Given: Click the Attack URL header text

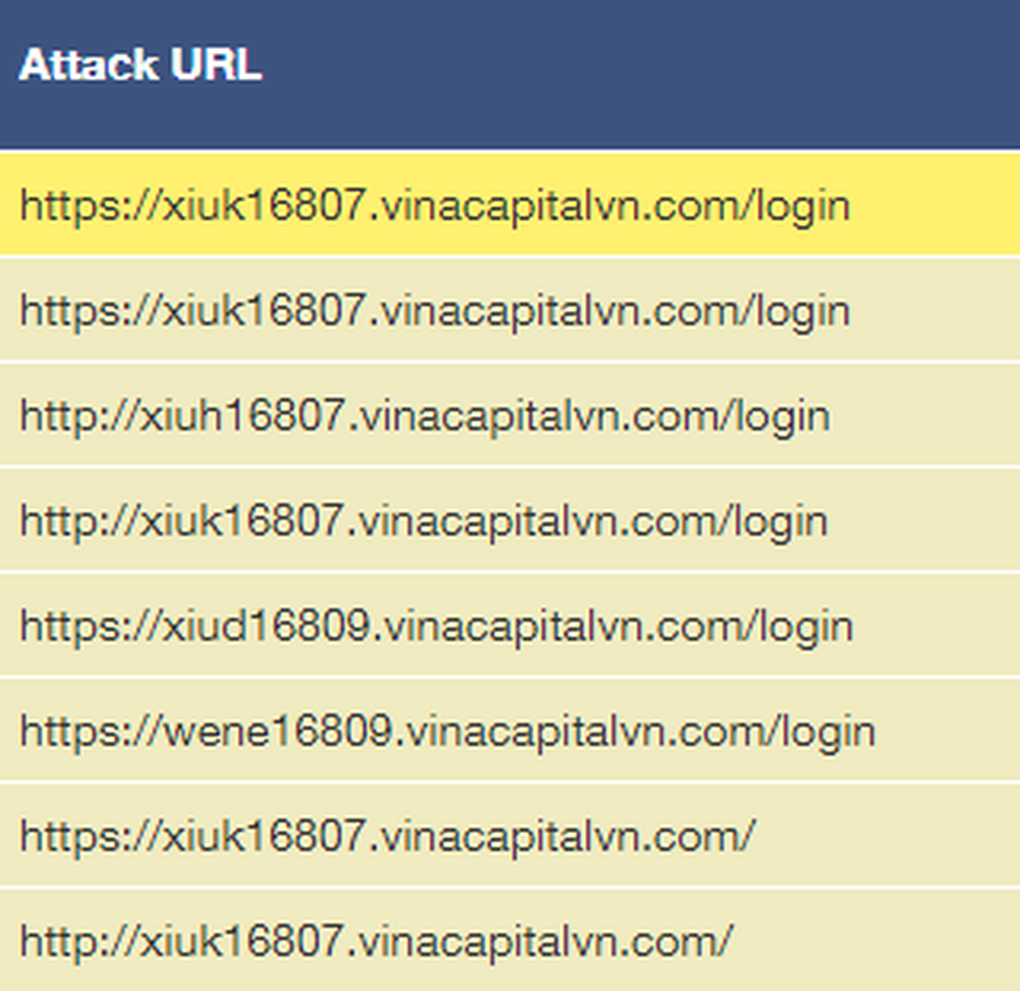Looking at the screenshot, I should [140, 64].
